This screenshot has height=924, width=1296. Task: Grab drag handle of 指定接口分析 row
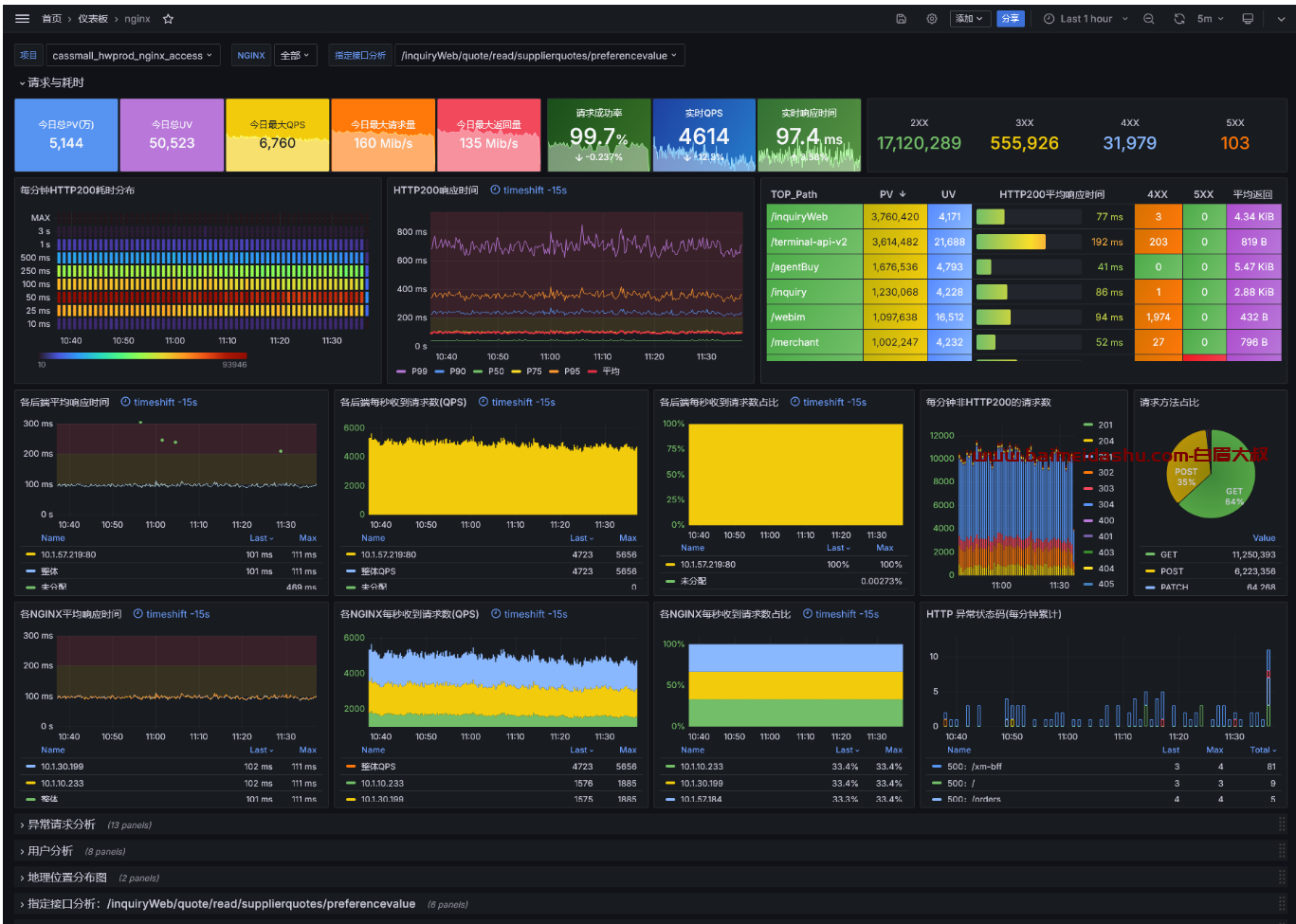point(1281,904)
